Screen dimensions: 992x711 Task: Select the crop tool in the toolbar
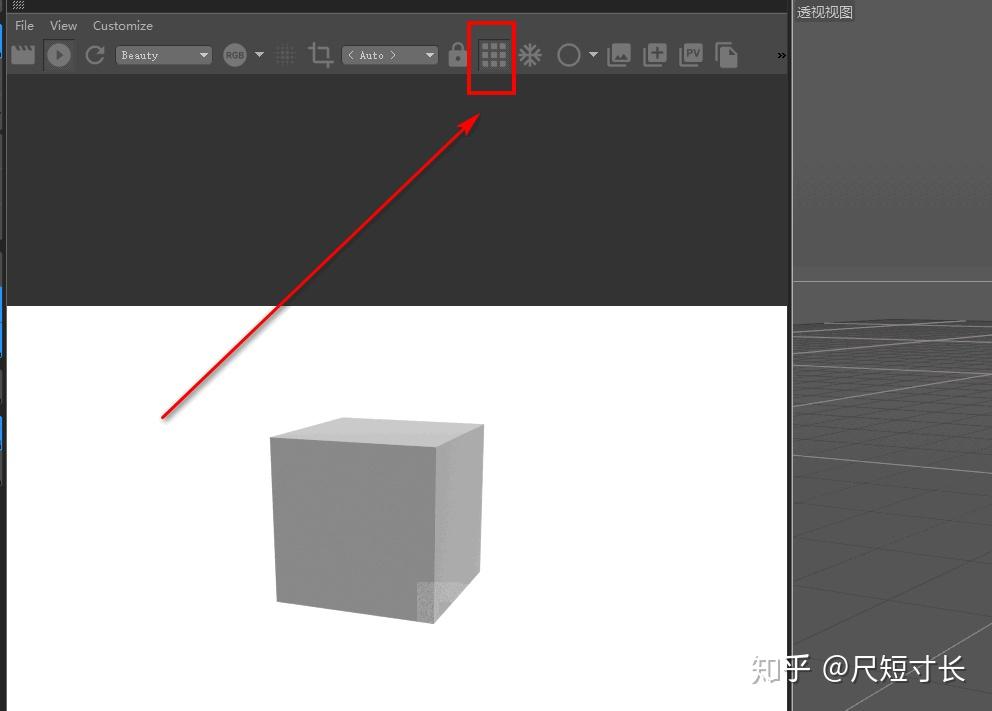coord(320,55)
